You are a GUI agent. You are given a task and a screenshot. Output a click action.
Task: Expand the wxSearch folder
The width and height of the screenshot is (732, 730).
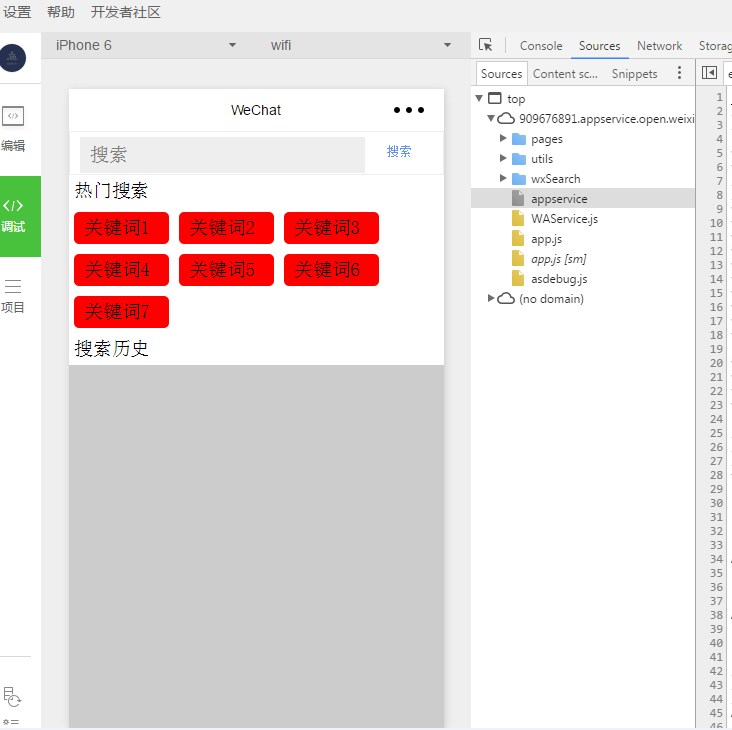point(503,179)
